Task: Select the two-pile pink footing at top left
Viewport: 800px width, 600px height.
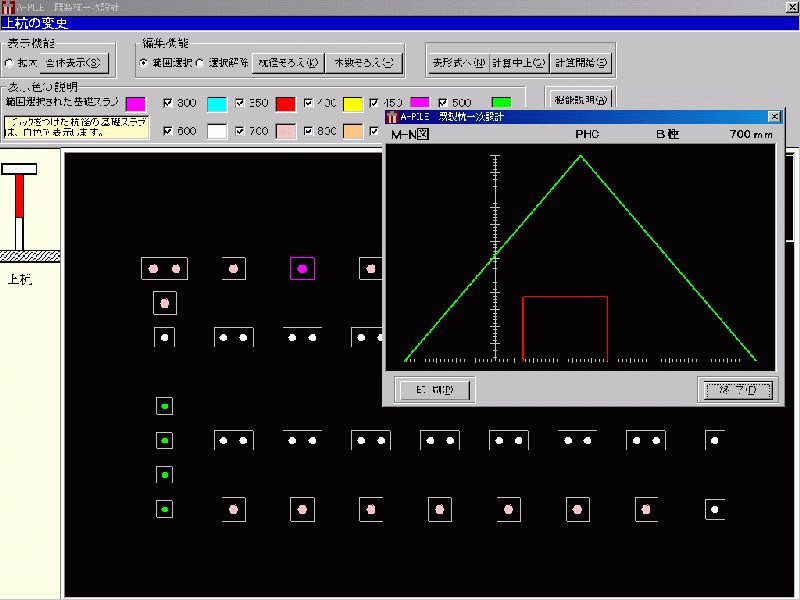Action: (x=164, y=268)
